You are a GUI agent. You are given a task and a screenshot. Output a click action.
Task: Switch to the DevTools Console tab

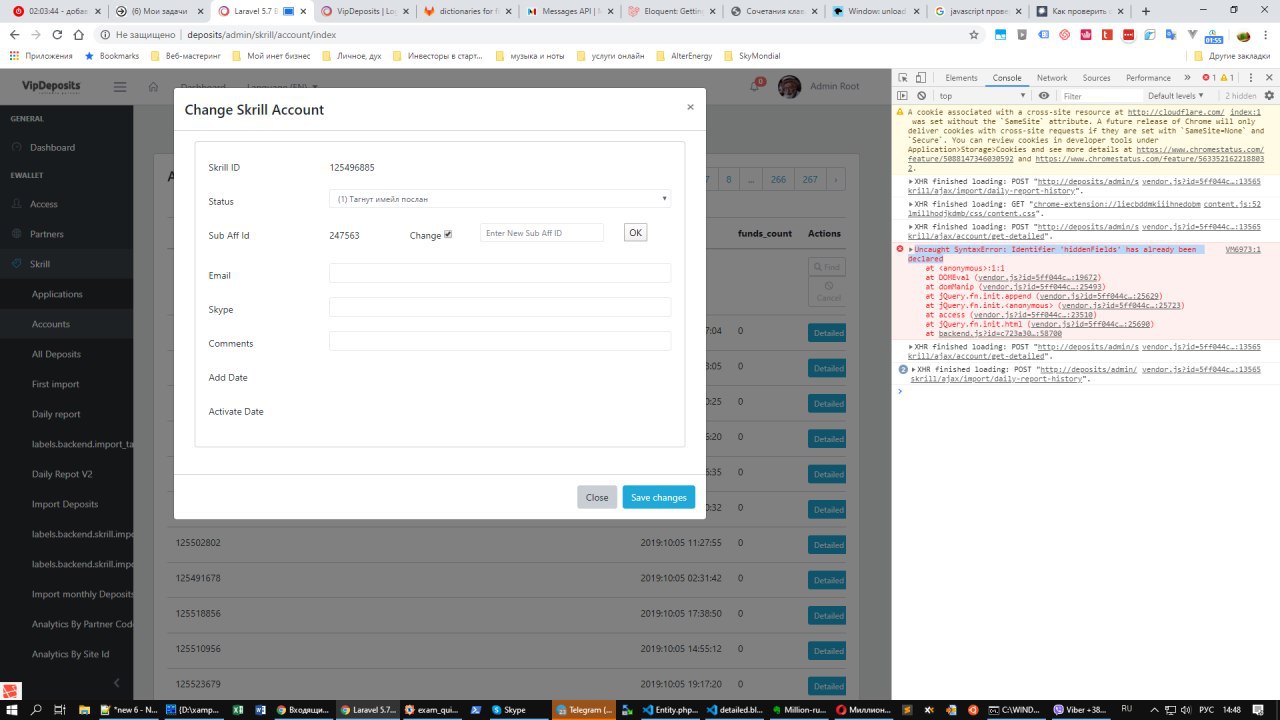point(1007,78)
